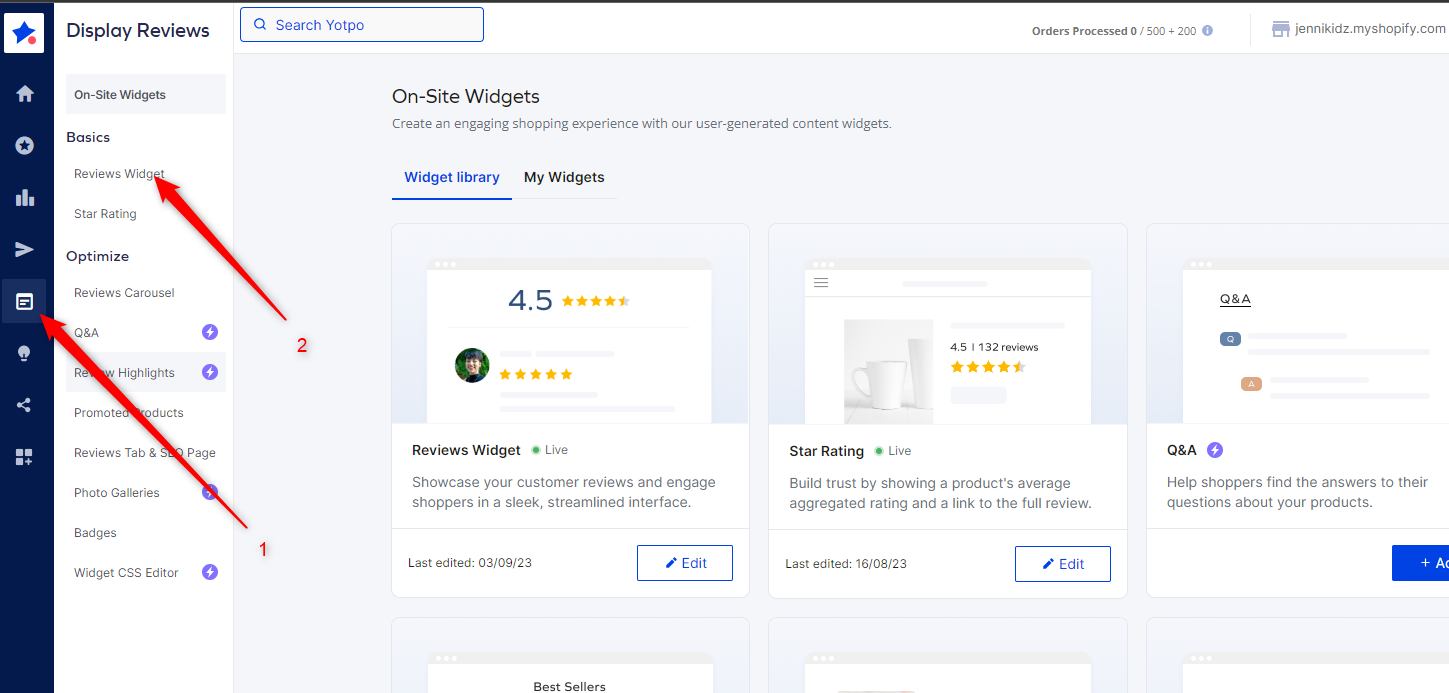
Task: Click the Optimize section label
Action: [x=97, y=256]
